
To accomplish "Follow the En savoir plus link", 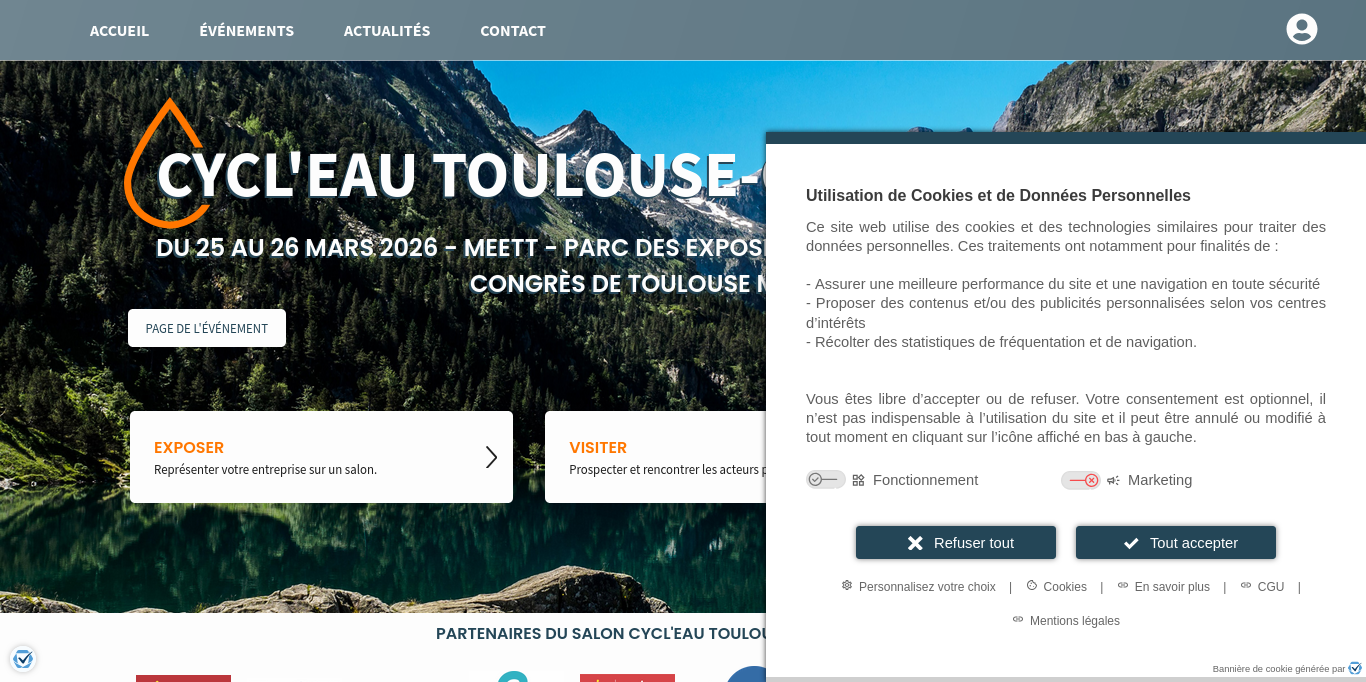I will [x=1172, y=587].
